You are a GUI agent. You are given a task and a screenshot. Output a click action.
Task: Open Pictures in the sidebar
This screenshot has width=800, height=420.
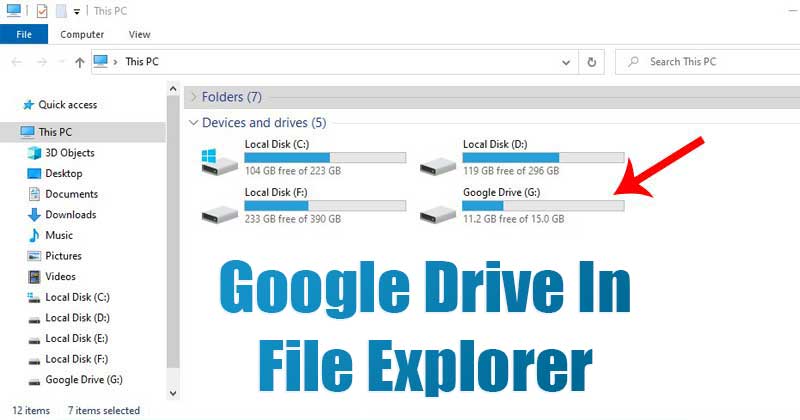pos(63,256)
